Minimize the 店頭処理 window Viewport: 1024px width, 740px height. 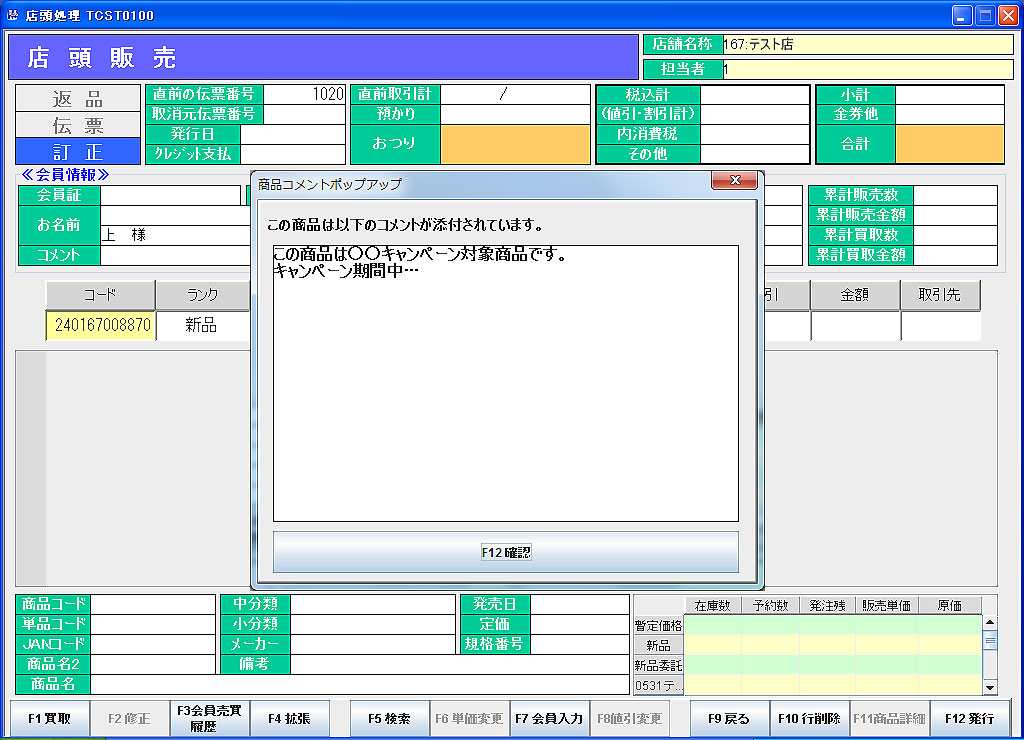pos(961,15)
